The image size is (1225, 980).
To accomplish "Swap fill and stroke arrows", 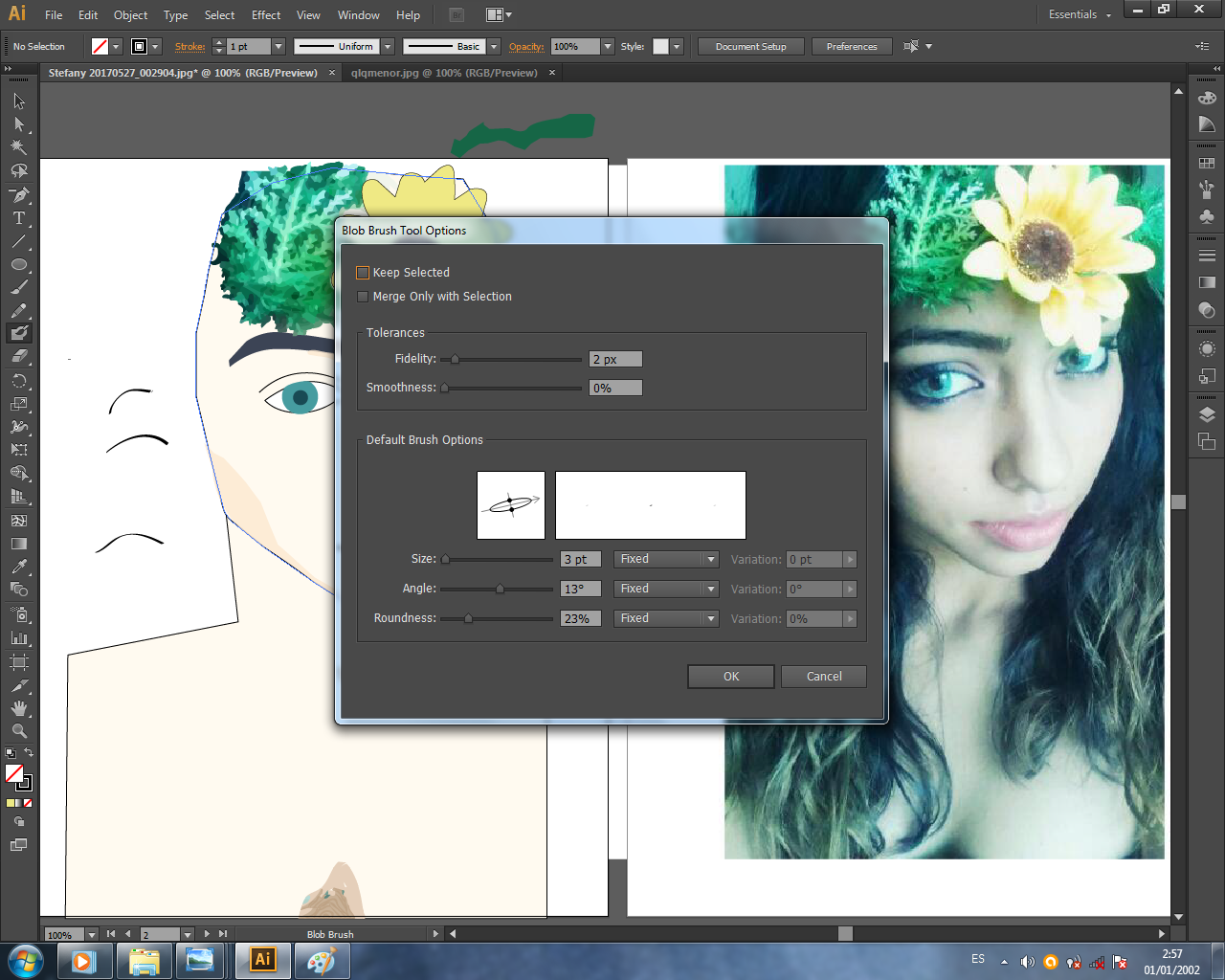I will coord(29,752).
